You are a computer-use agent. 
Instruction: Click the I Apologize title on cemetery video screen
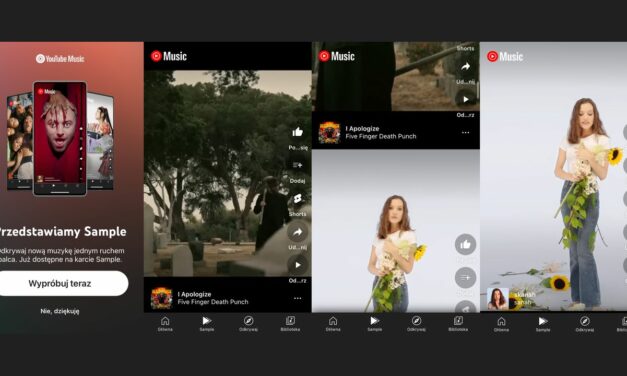point(194,294)
